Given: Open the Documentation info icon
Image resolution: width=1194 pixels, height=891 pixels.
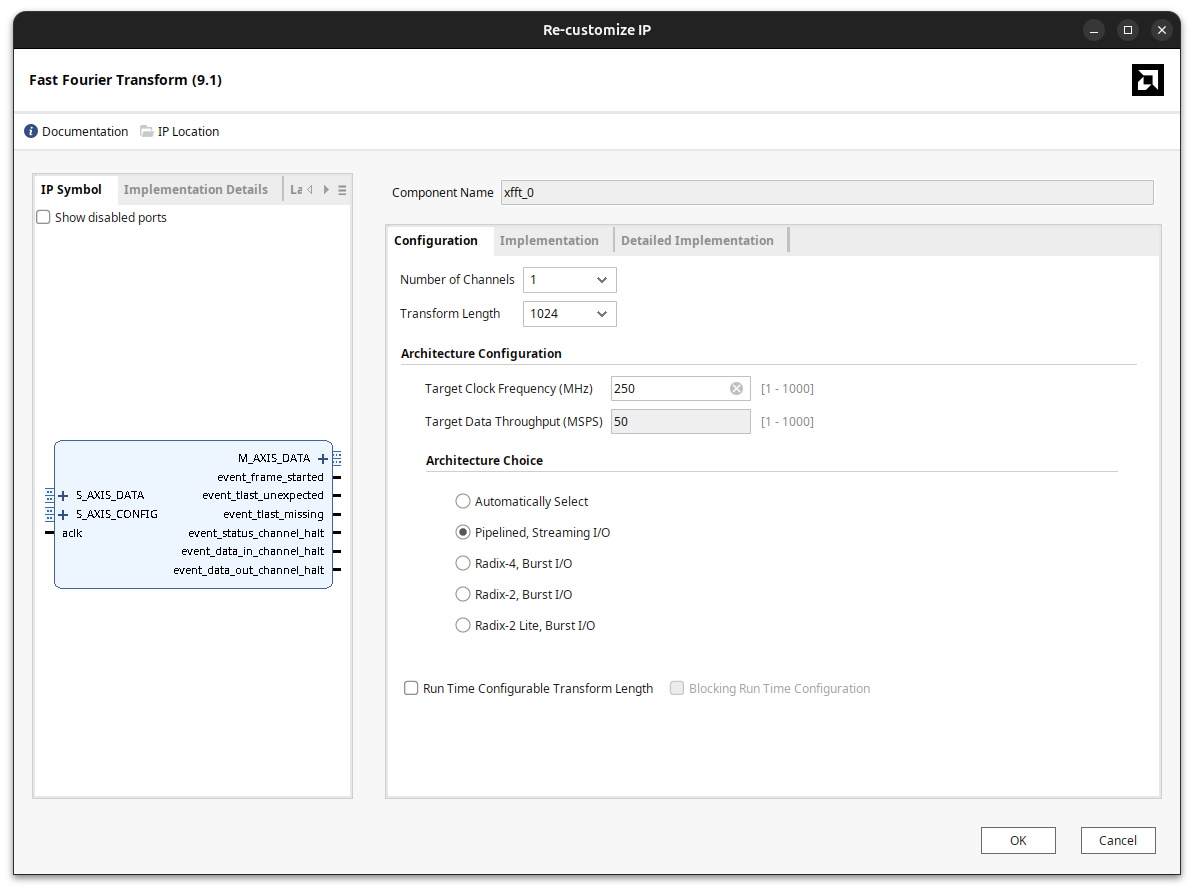Looking at the screenshot, I should point(31,131).
